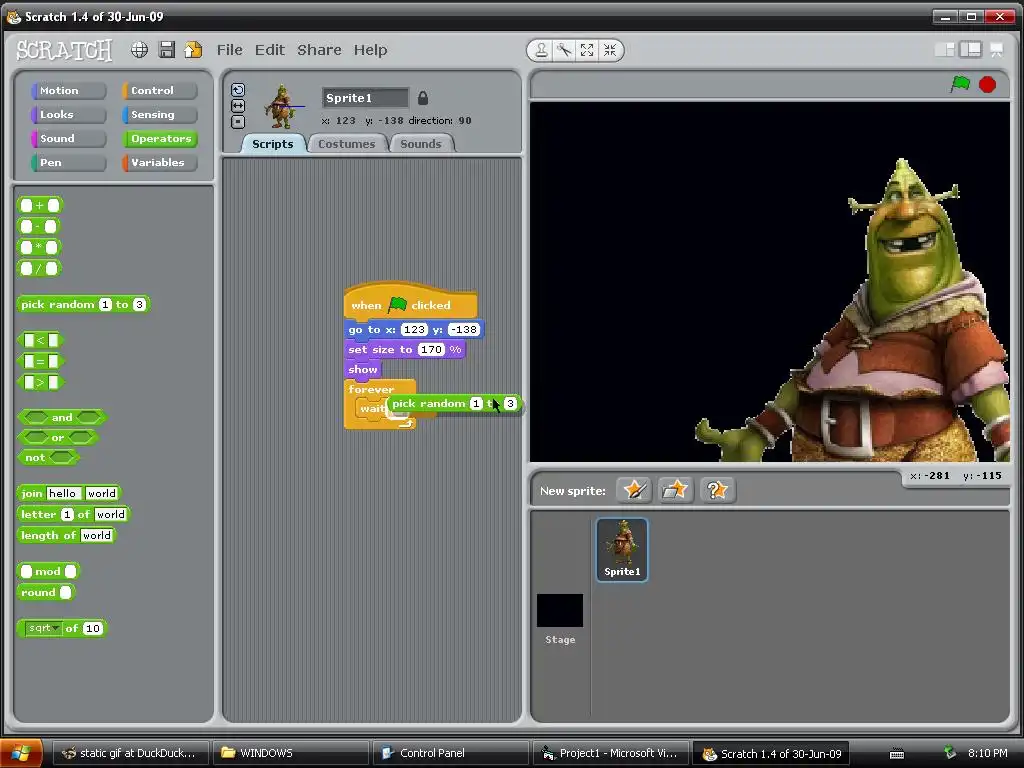Screen dimensions: 1024x768
Task: Paint a new sprite
Action: coord(634,490)
